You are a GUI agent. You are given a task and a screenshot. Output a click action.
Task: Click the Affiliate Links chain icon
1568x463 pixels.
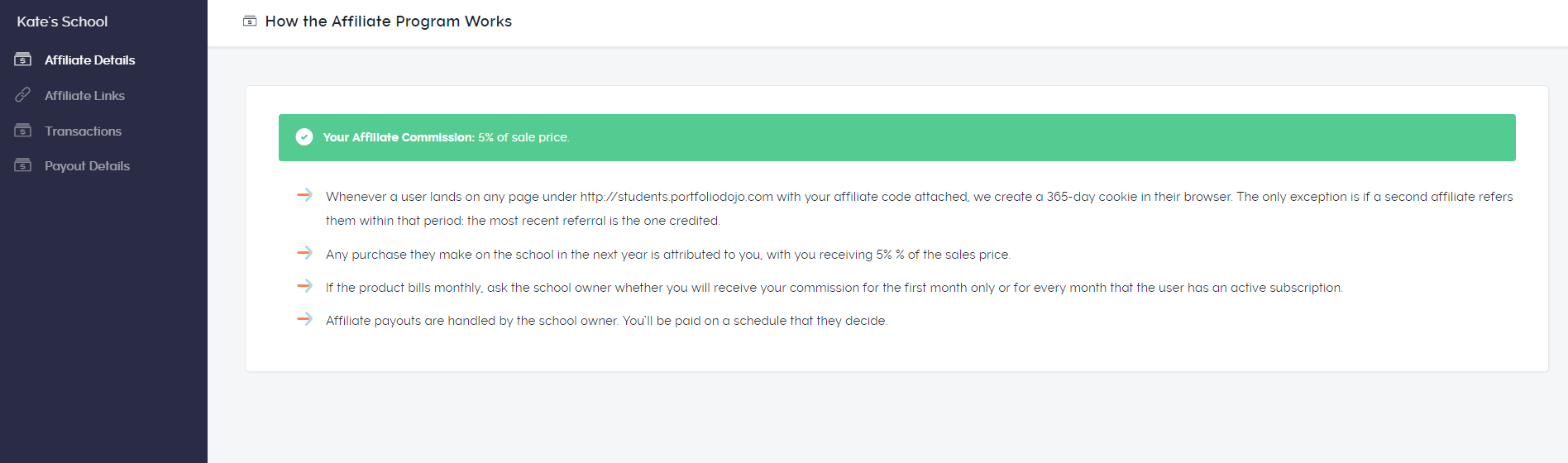tap(23, 95)
